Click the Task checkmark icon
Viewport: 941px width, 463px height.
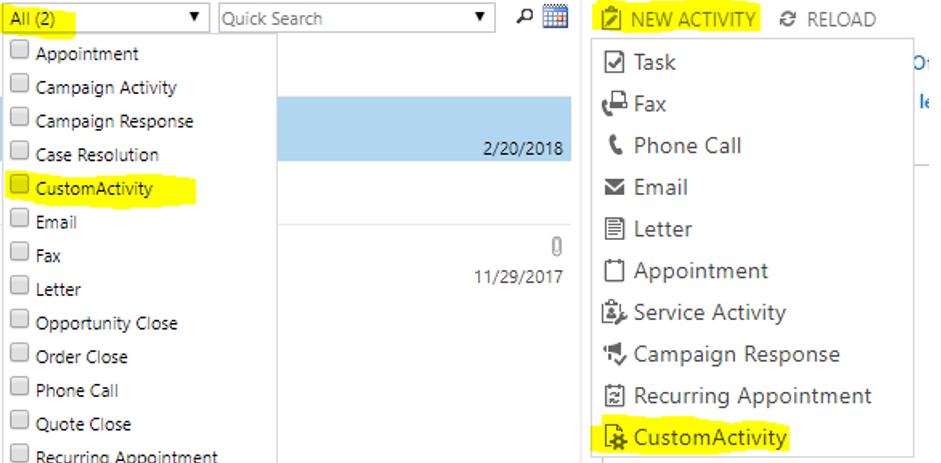tap(614, 62)
